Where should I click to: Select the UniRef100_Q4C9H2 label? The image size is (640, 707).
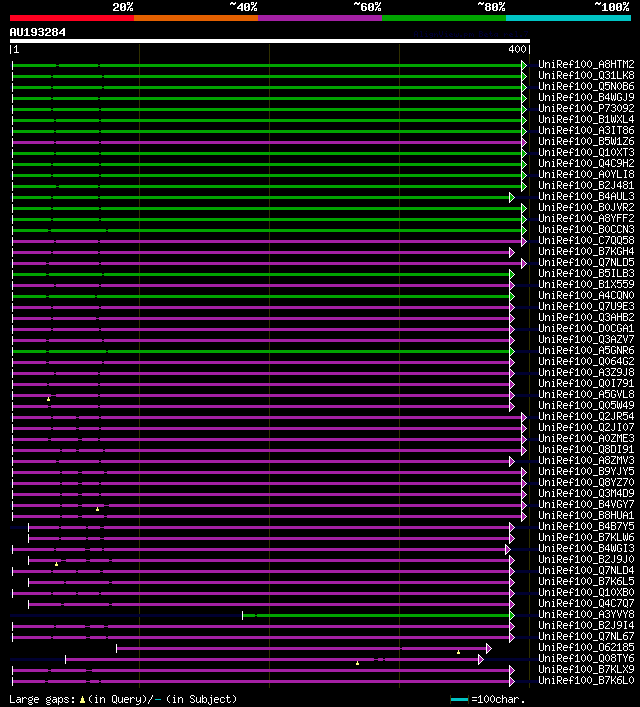click(586, 163)
